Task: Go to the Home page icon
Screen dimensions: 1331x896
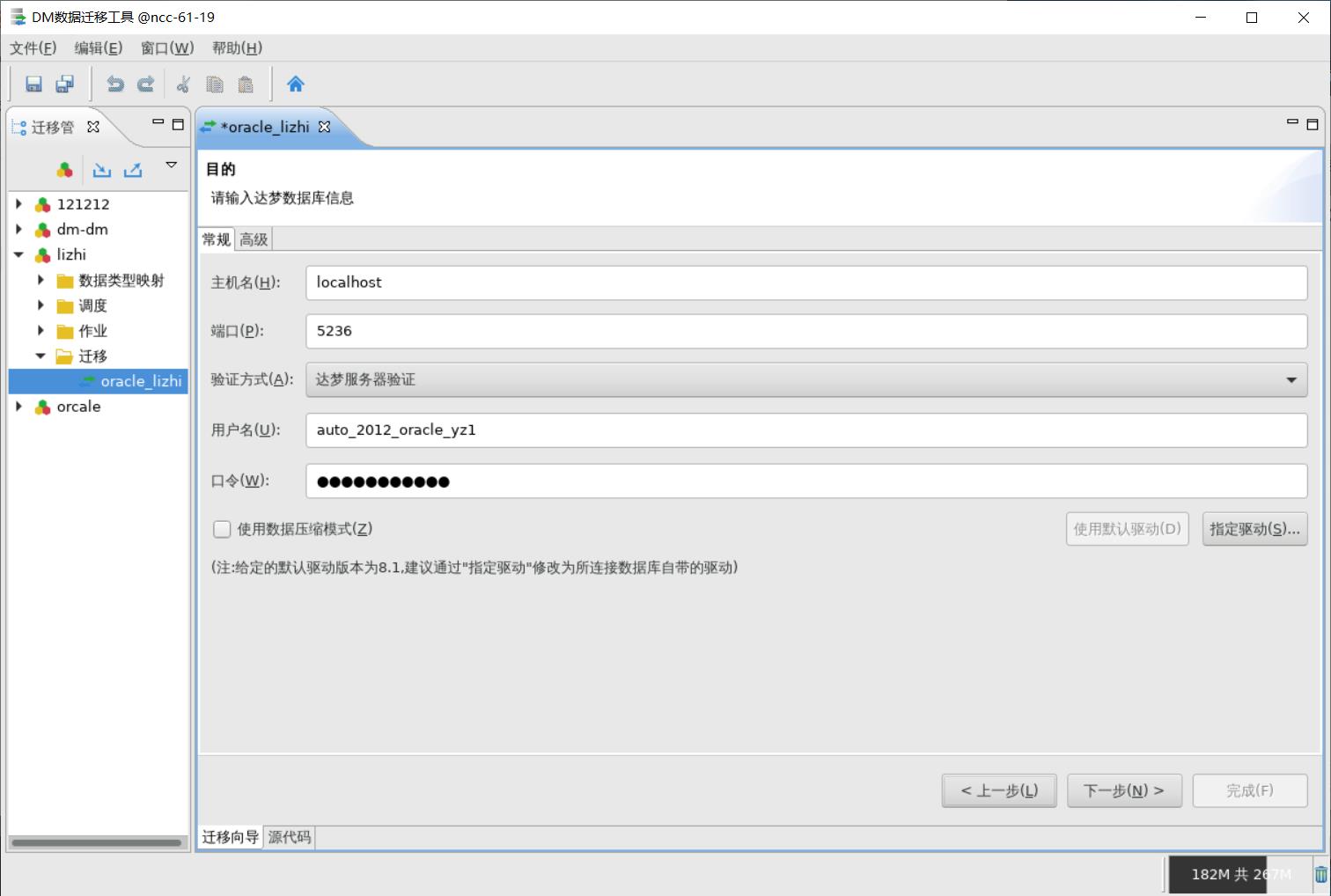Action: click(x=296, y=84)
